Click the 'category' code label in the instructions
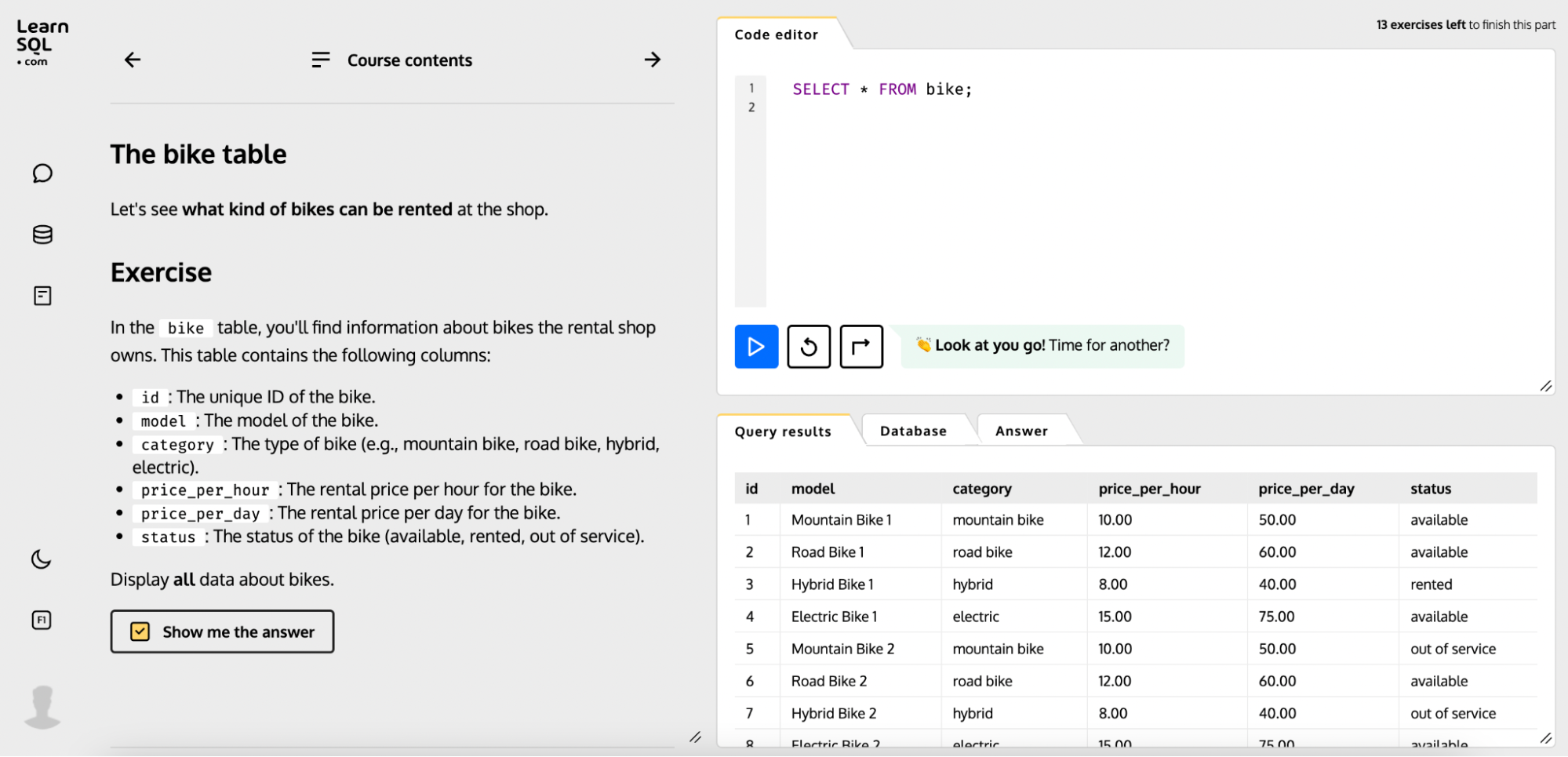 pyautogui.click(x=177, y=445)
